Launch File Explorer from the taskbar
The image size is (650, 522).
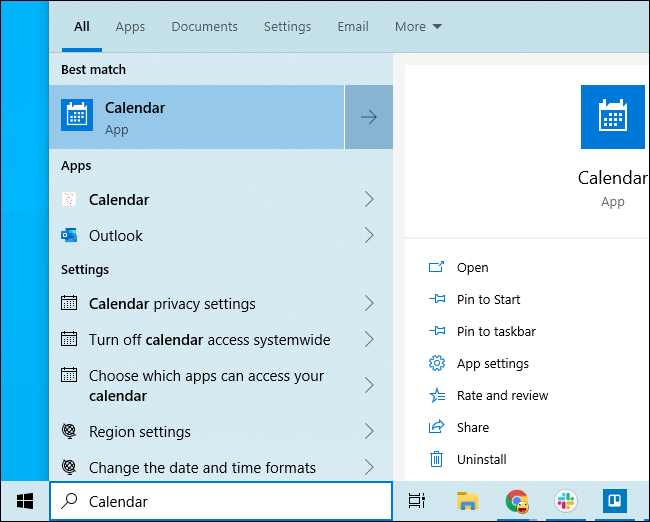click(467, 501)
